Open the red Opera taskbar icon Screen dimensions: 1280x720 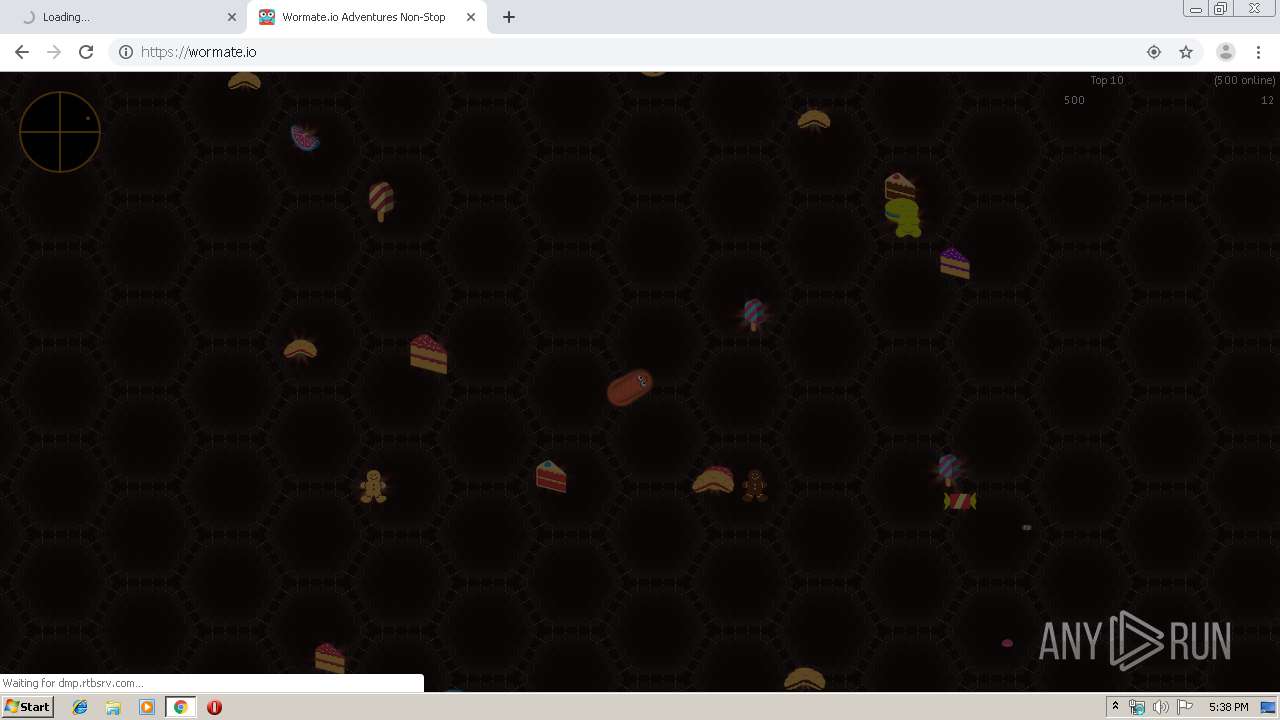(214, 707)
